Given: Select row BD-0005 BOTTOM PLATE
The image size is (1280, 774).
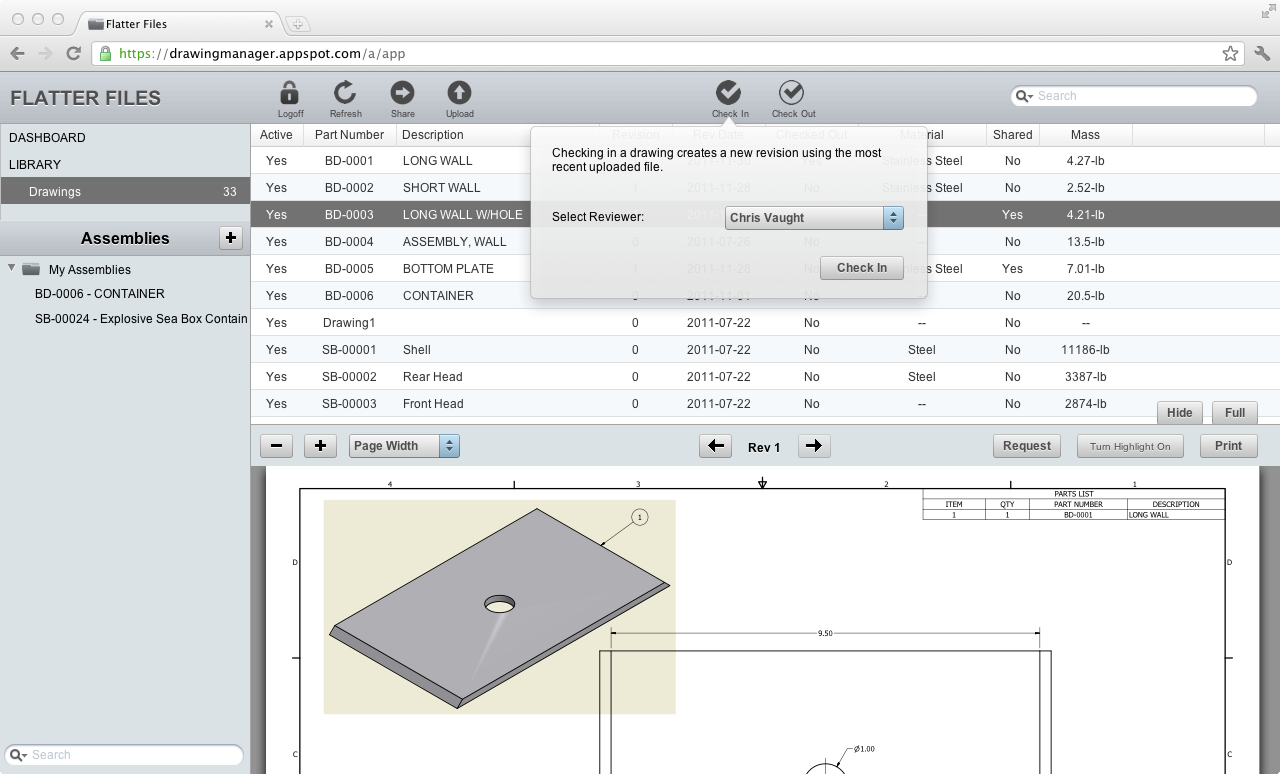Looking at the screenshot, I should pos(765,268).
